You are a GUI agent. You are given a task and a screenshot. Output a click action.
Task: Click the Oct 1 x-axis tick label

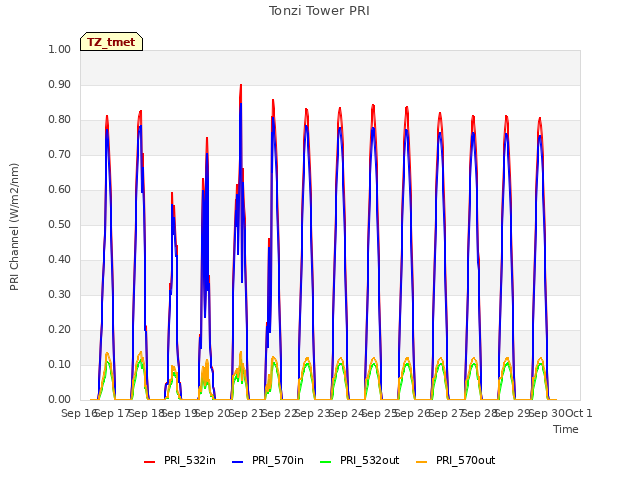[578, 413]
